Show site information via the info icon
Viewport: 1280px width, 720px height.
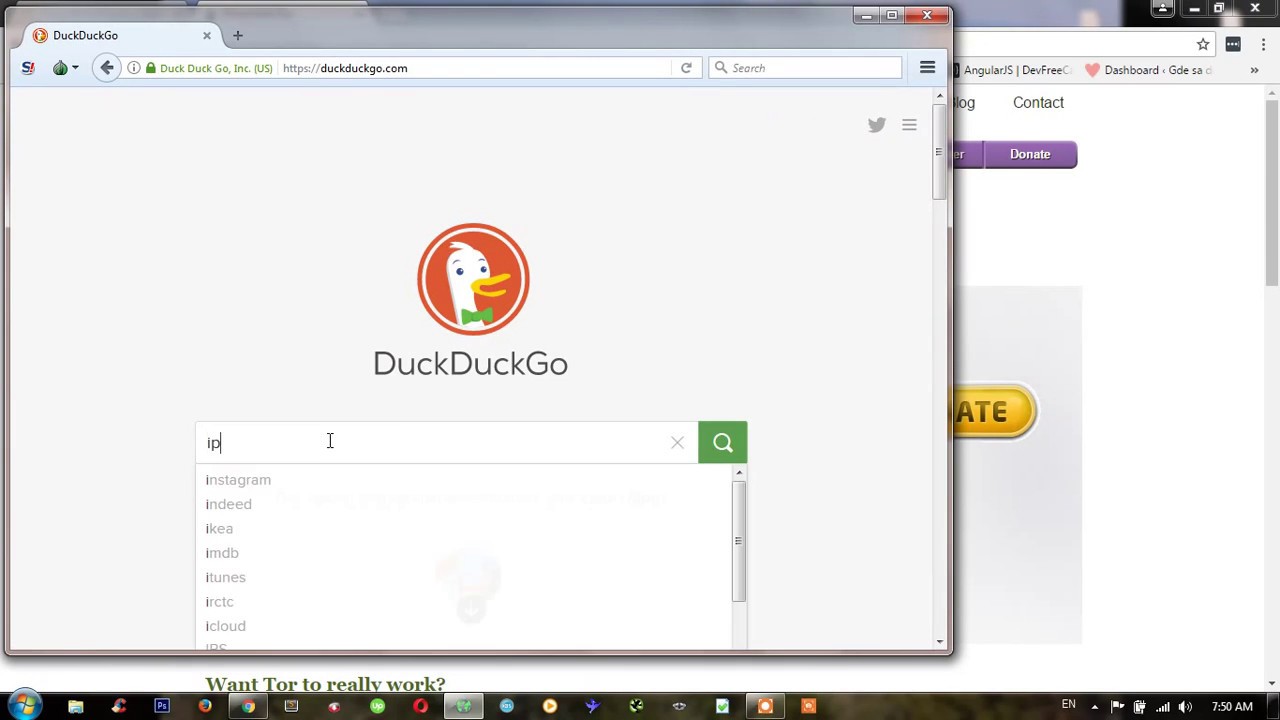click(x=133, y=68)
